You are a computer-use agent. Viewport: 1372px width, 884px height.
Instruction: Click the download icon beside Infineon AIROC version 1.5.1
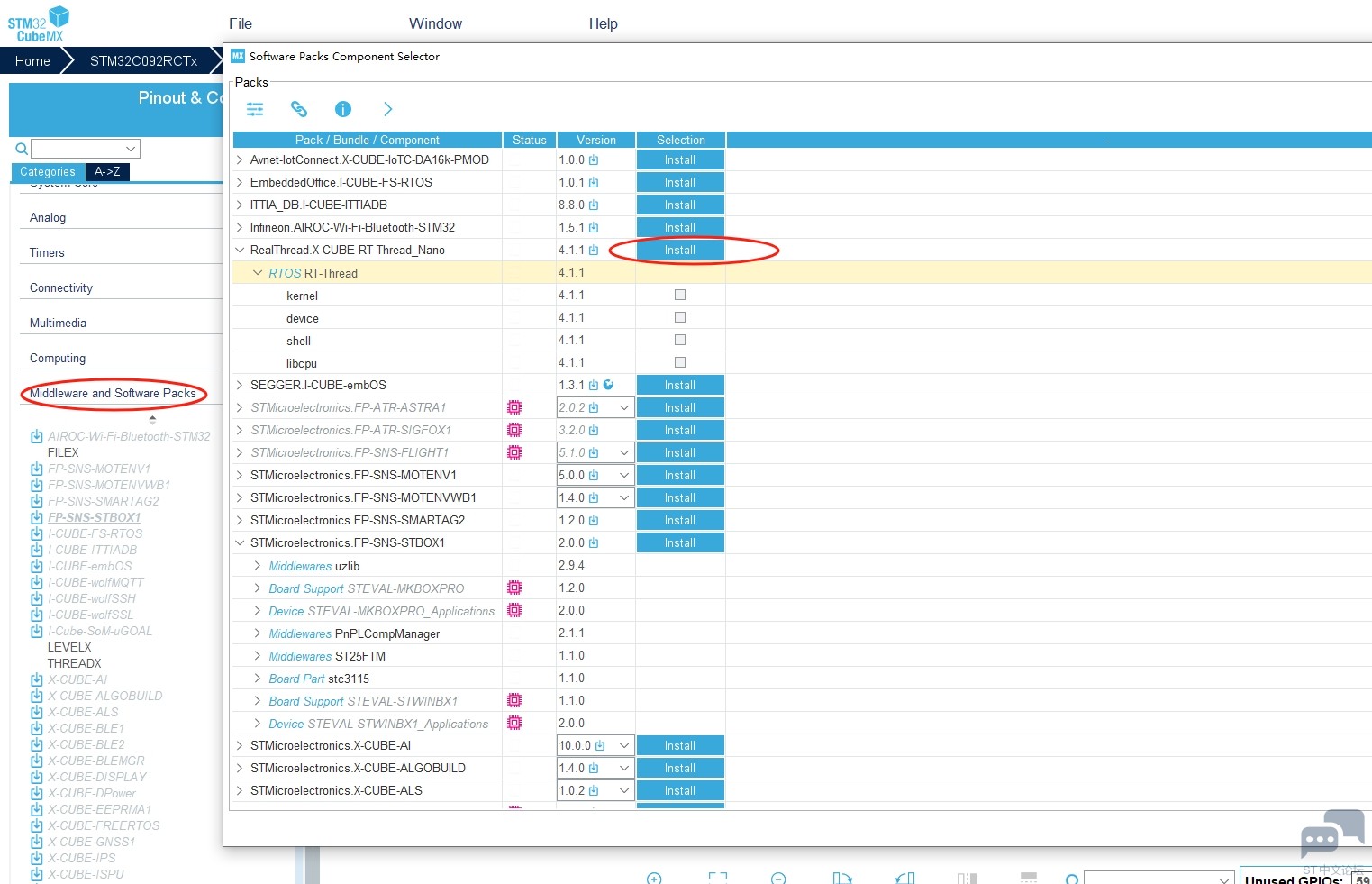[x=594, y=228]
